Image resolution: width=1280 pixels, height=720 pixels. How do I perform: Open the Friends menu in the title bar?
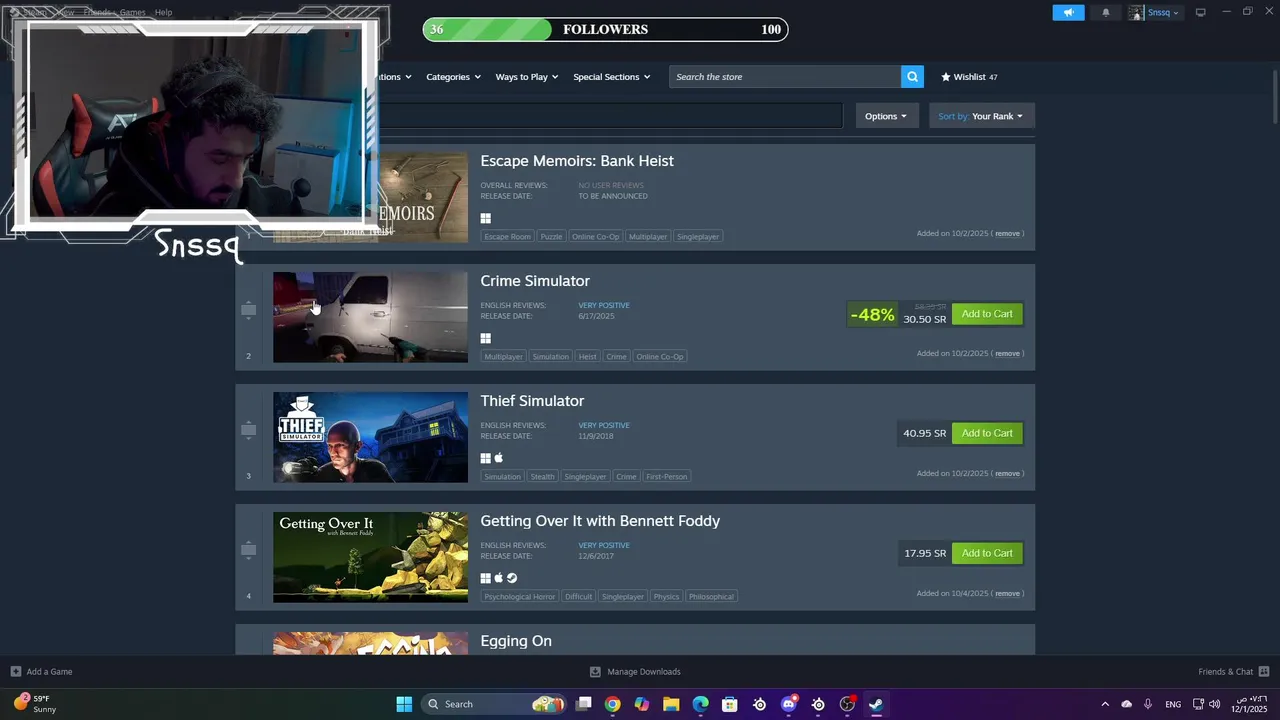coord(97,12)
